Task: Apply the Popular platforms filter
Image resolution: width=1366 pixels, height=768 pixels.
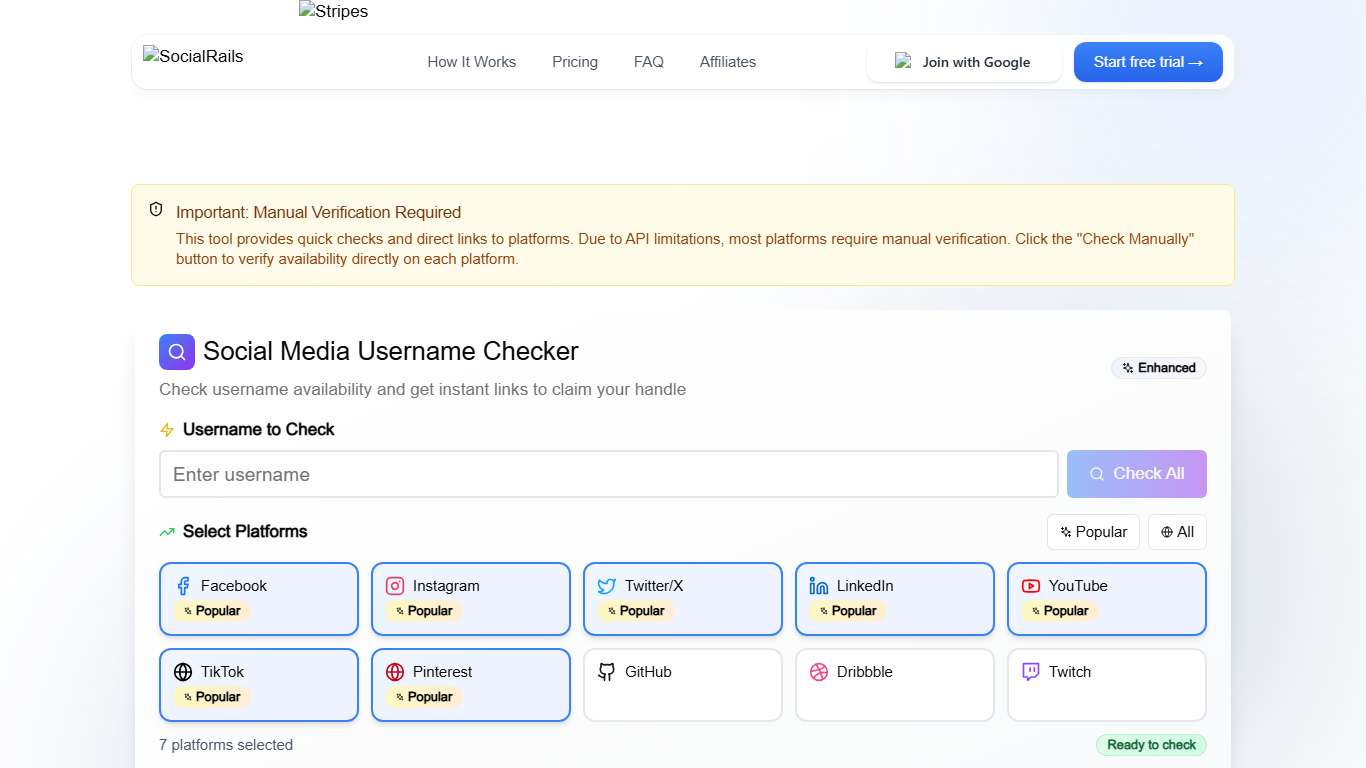Action: [x=1093, y=532]
